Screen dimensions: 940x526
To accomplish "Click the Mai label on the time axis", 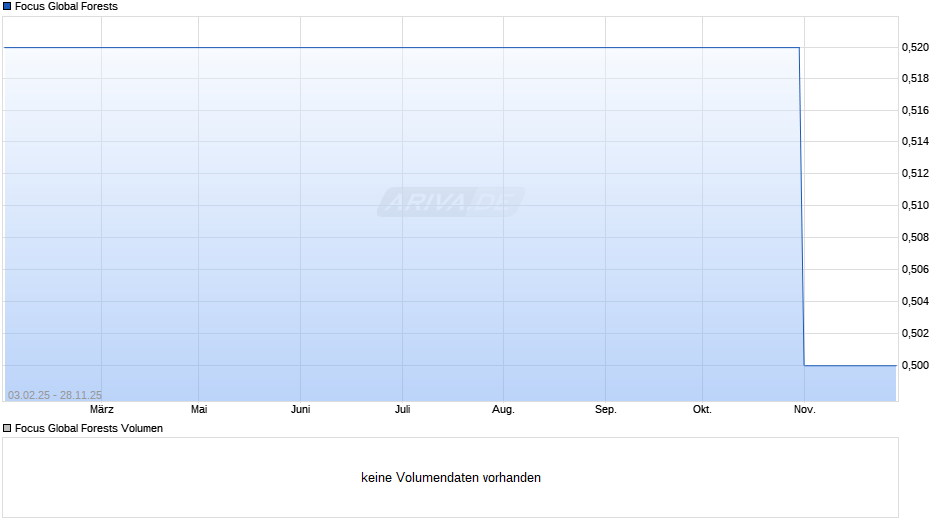I will click(x=199, y=410).
